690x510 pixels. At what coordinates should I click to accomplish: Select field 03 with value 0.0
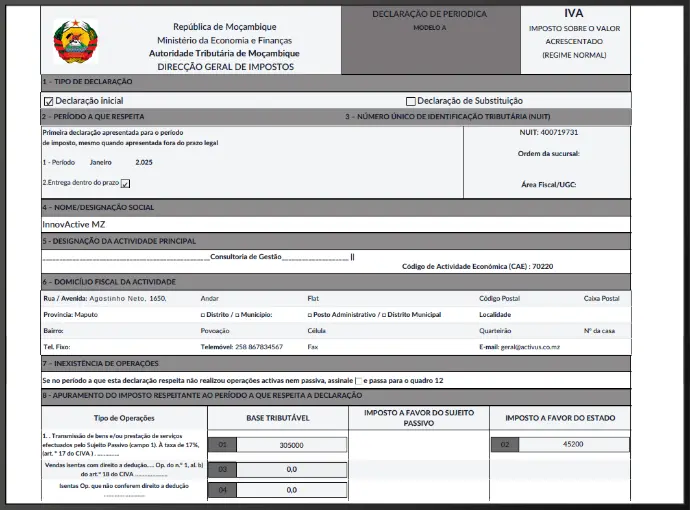tap(291, 468)
